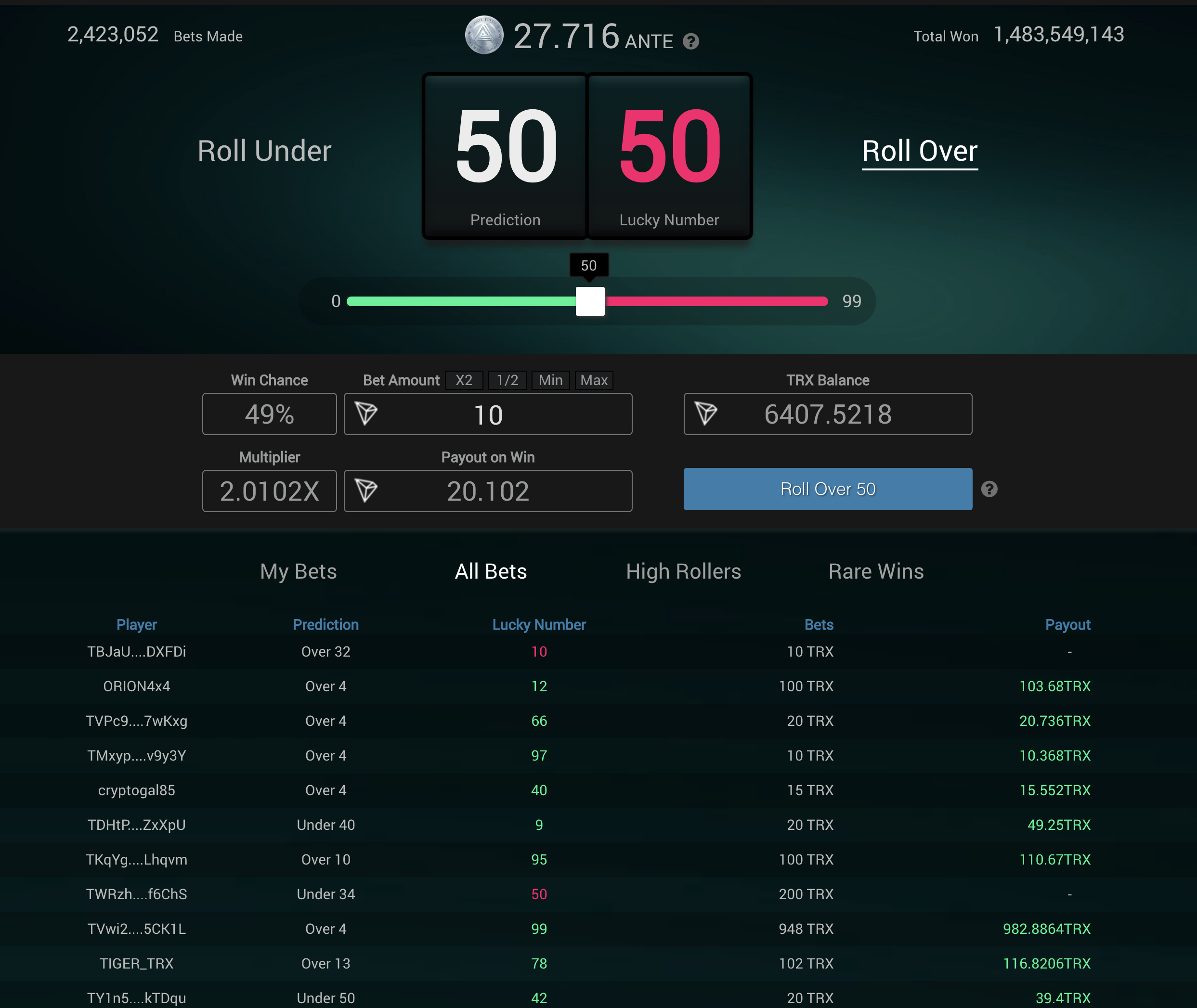
Task: Click the prediction slider handle
Action: coord(590,301)
